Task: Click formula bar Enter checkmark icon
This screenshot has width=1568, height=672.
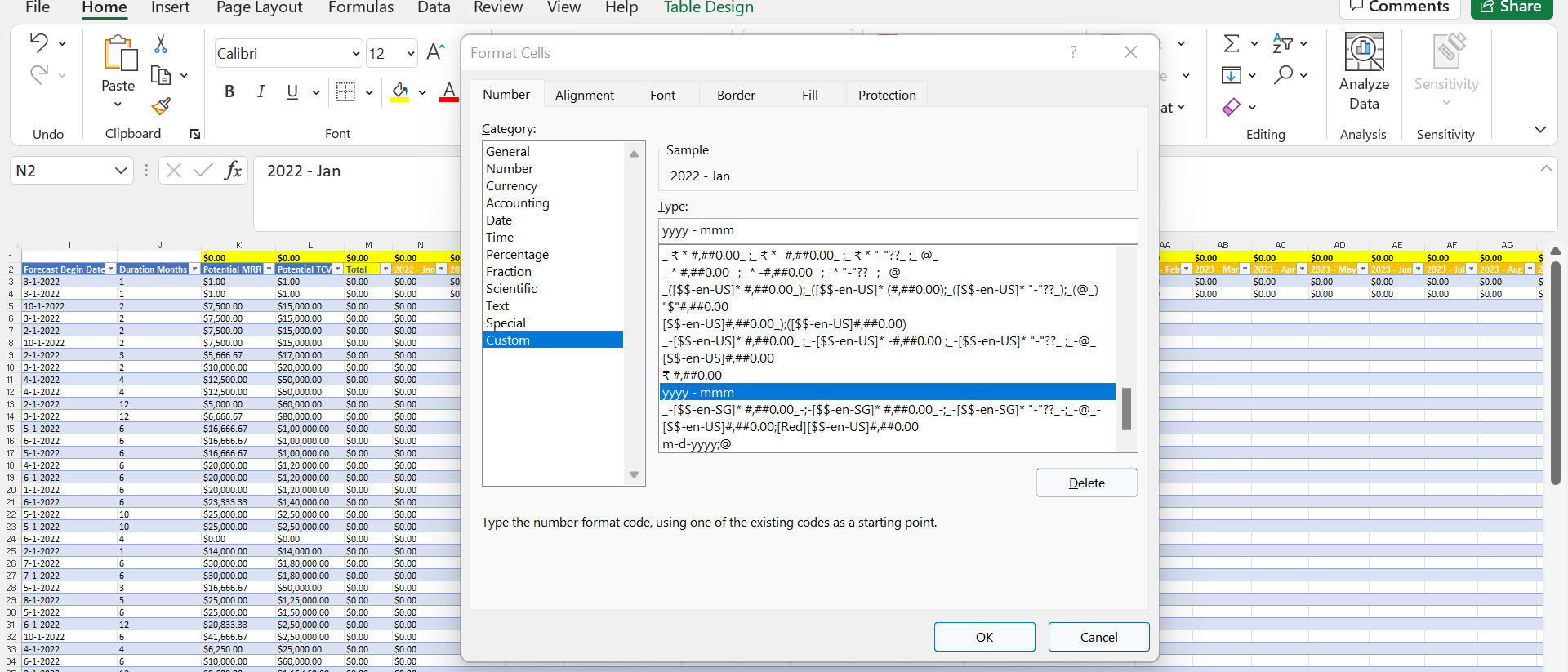Action: pyautogui.click(x=203, y=170)
